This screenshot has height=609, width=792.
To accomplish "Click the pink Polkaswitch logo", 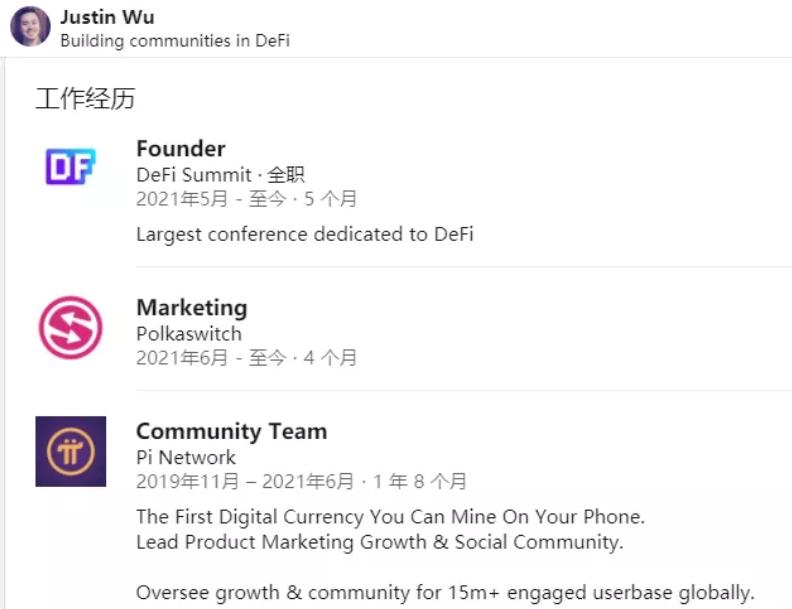I will click(x=70, y=327).
